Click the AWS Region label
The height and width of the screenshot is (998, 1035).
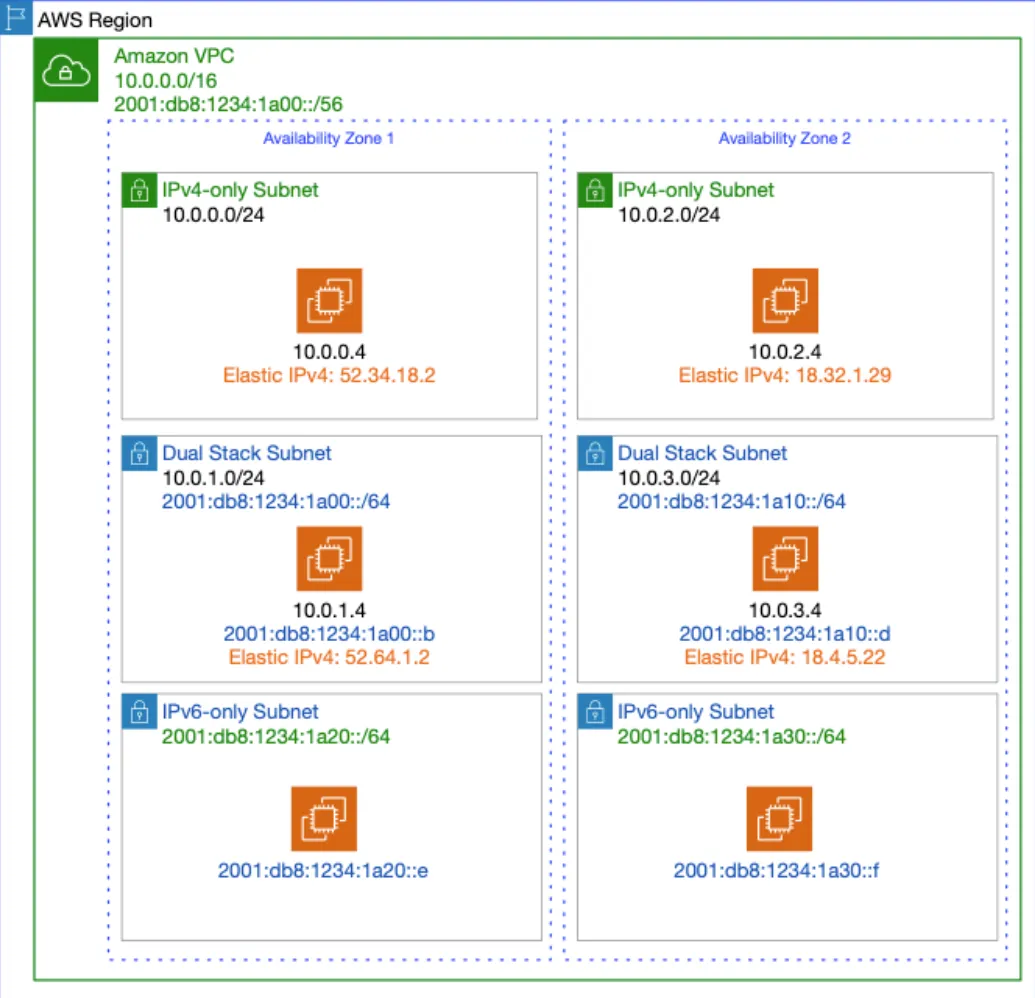(95, 20)
